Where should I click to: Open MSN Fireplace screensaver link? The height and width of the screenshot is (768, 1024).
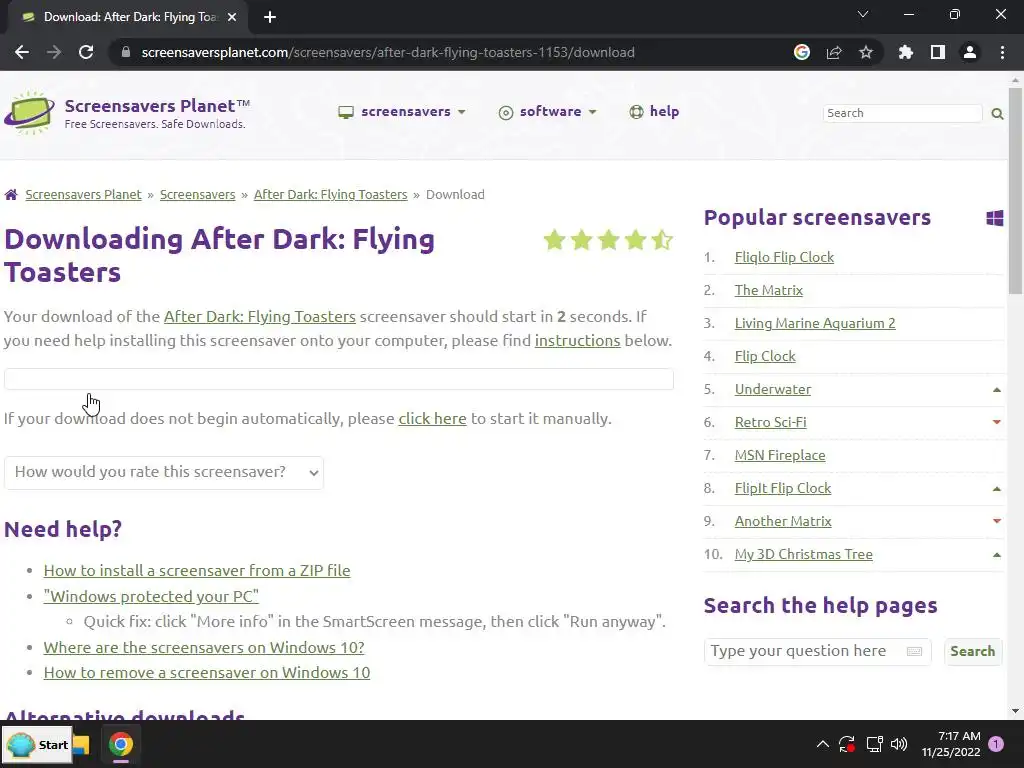(x=780, y=455)
